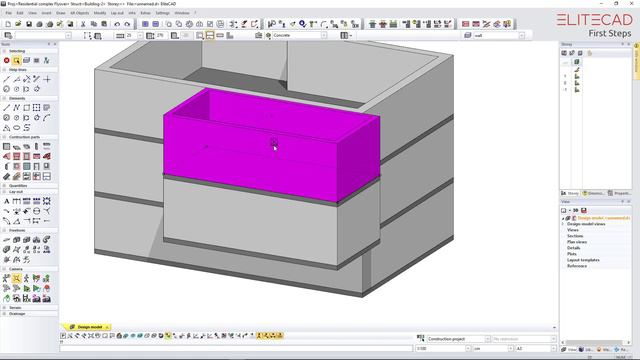Expand the Drainage section
The height and width of the screenshot is (360, 640).
[x=4, y=314]
